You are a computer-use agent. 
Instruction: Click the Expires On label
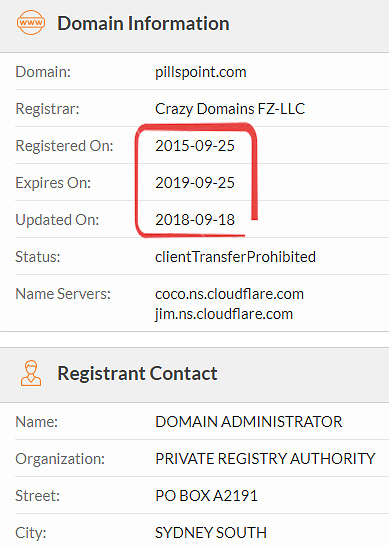click(x=53, y=183)
